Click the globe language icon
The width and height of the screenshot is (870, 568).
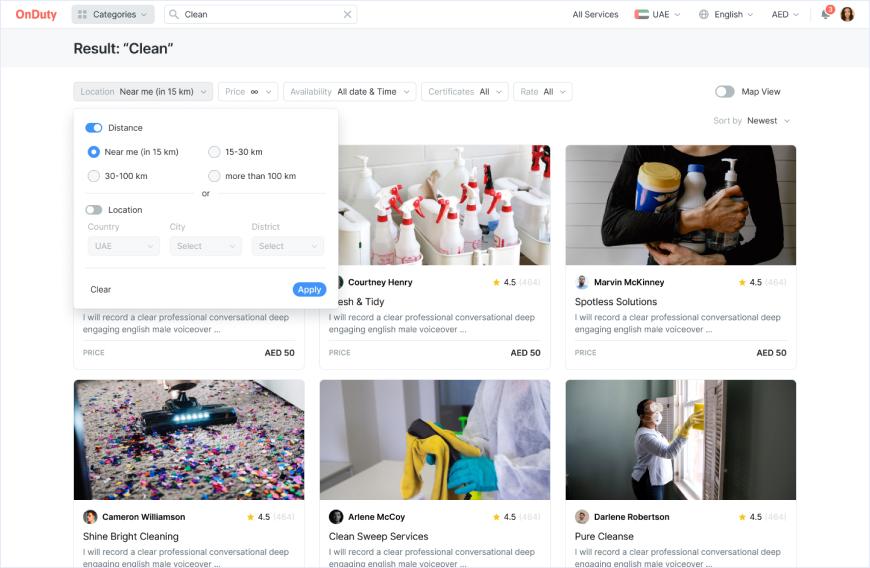[x=704, y=14]
